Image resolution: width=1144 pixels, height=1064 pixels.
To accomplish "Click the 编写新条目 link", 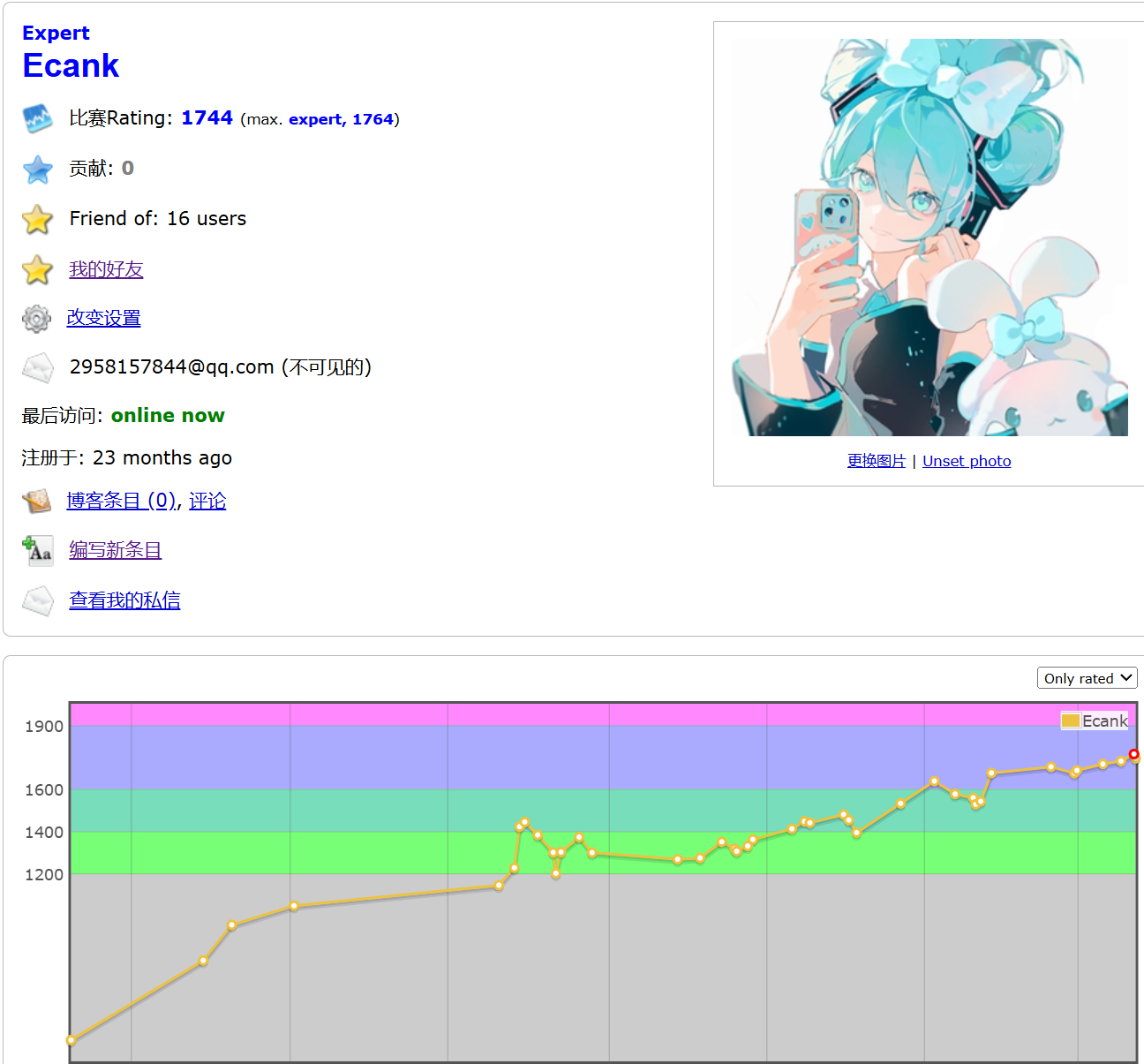I will pos(115,550).
